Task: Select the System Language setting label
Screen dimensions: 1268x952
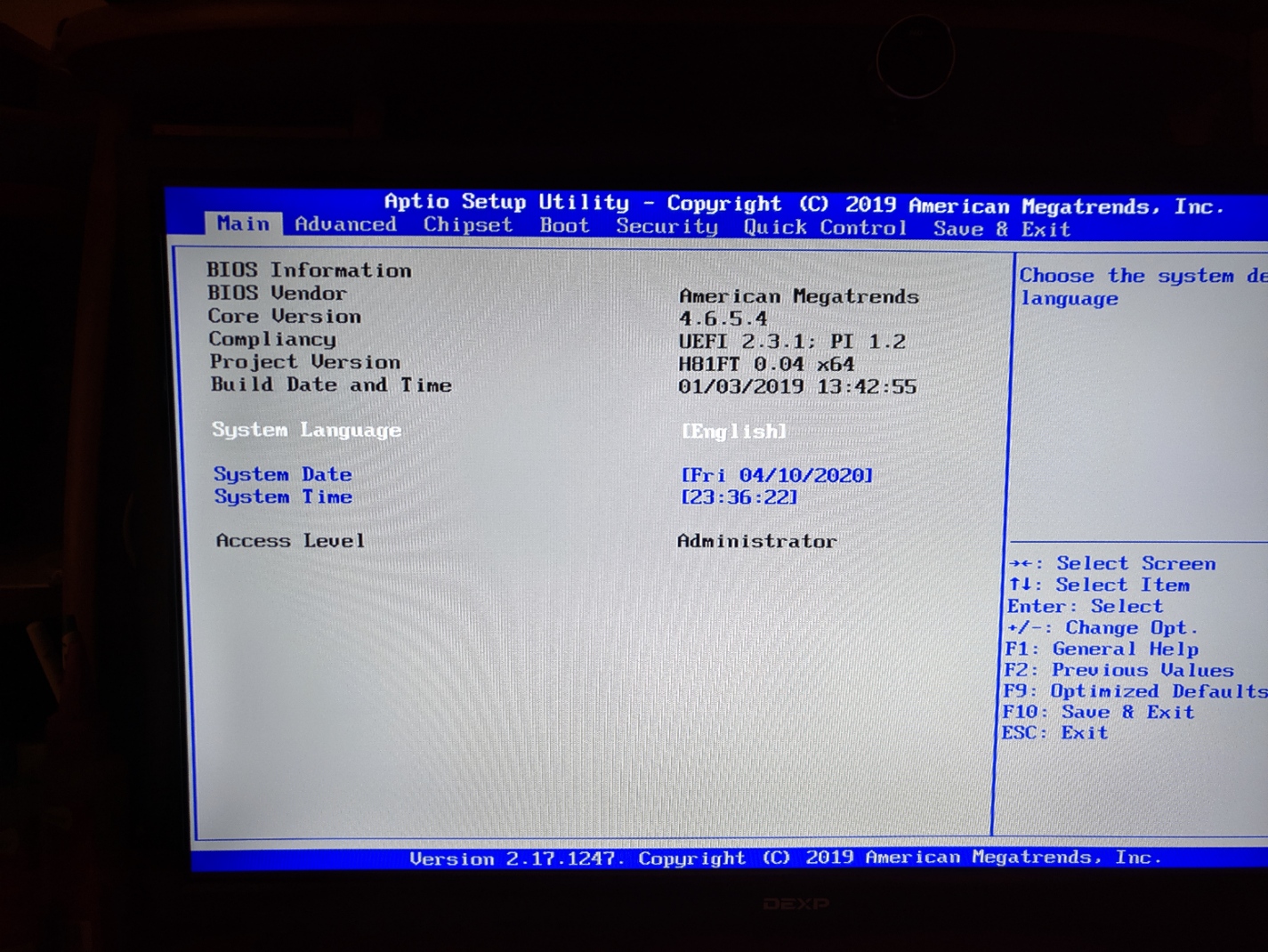Action: pyautogui.click(x=306, y=430)
